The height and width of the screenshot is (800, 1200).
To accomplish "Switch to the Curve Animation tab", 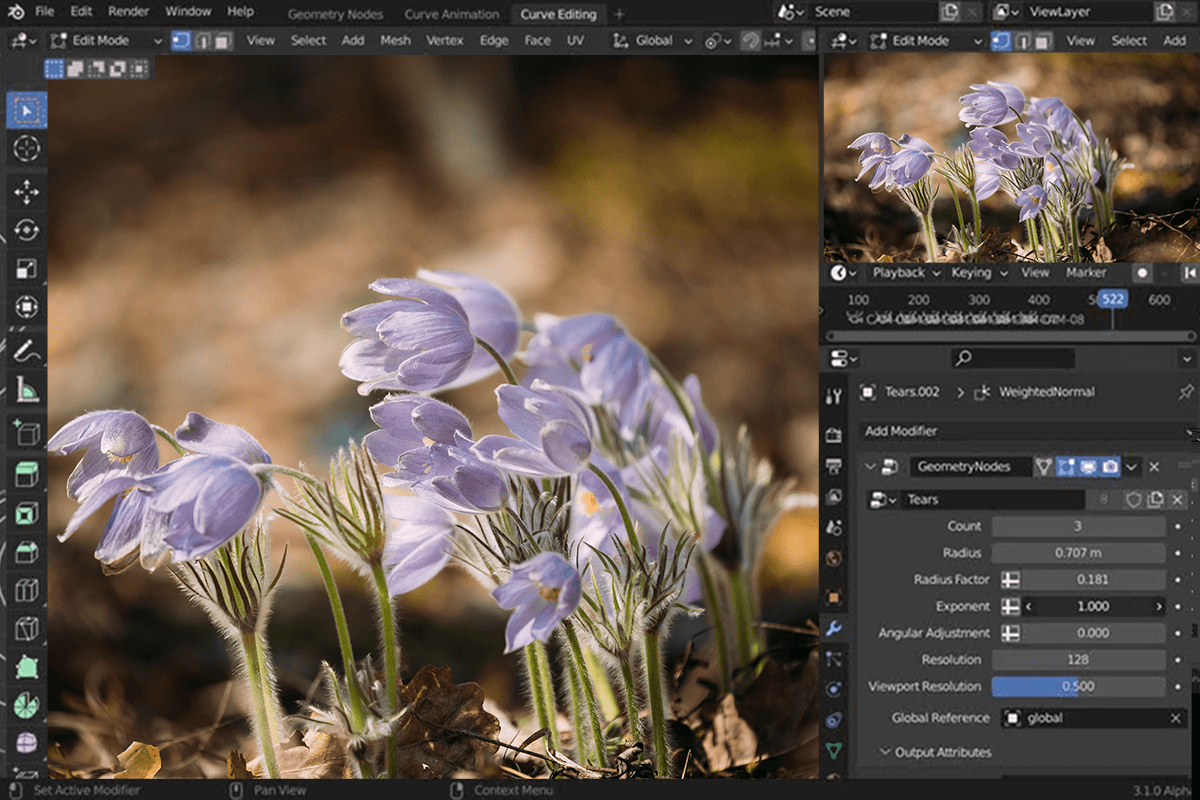I will pyautogui.click(x=452, y=13).
